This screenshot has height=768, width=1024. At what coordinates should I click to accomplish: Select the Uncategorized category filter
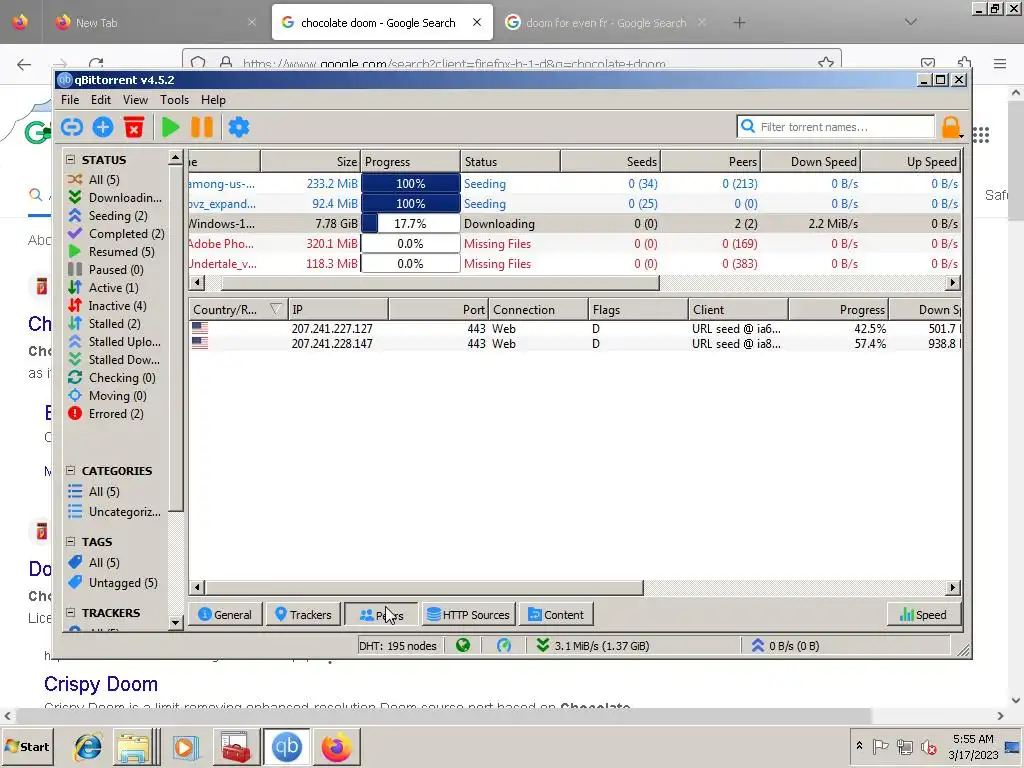[114, 511]
